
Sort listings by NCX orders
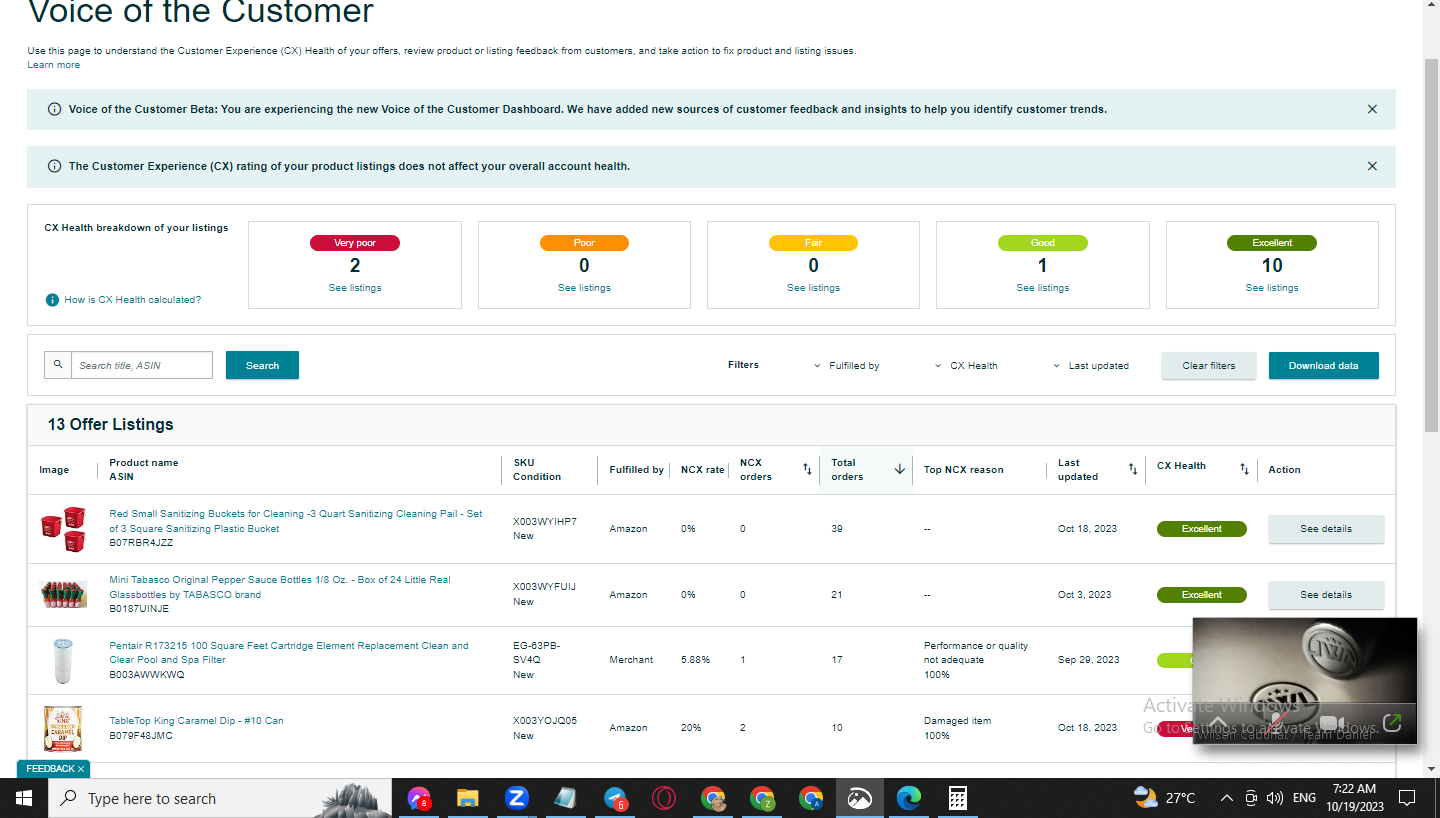807,469
